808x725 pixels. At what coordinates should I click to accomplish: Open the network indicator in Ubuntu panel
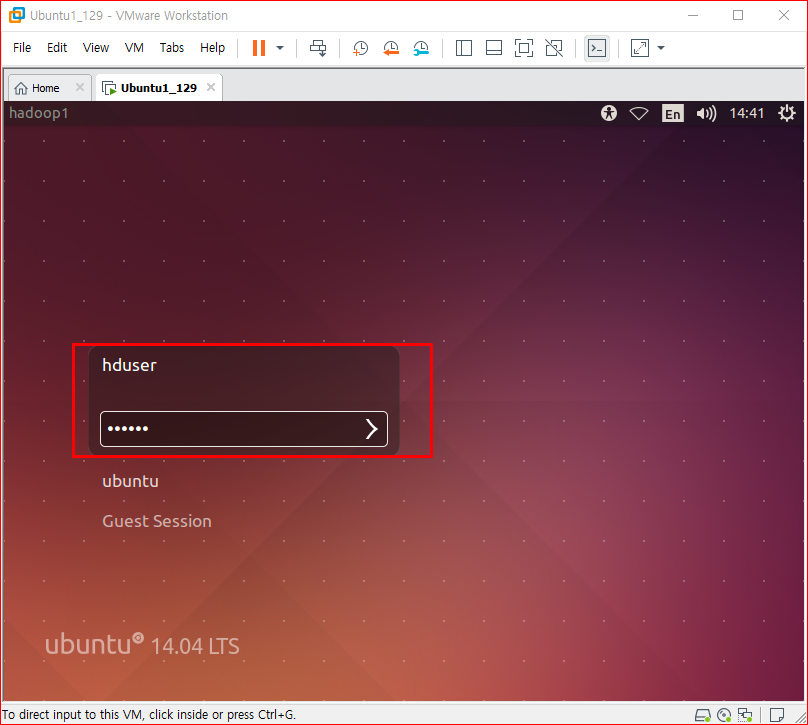tap(639, 113)
